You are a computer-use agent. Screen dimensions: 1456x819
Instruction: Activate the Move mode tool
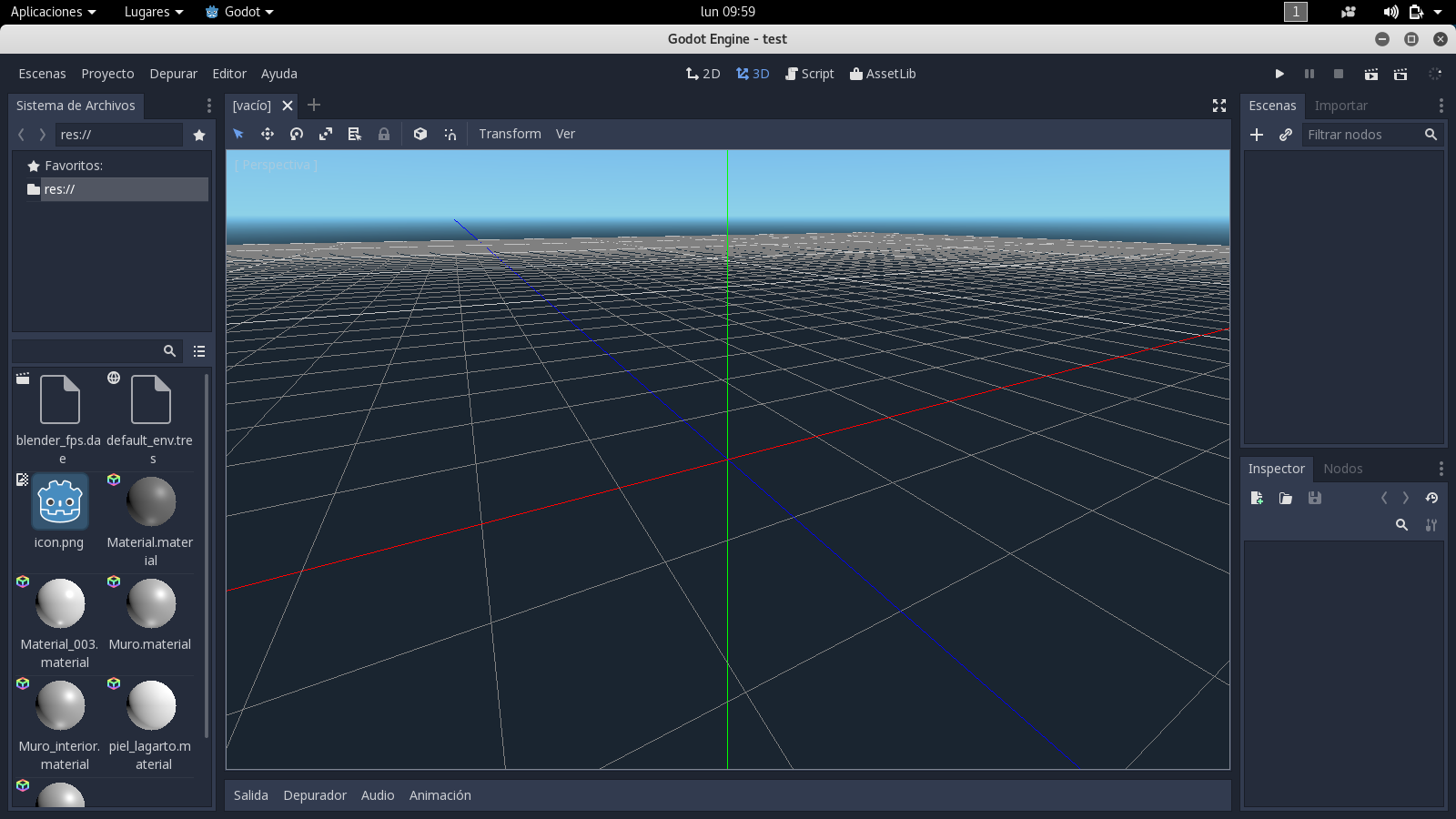(268, 134)
